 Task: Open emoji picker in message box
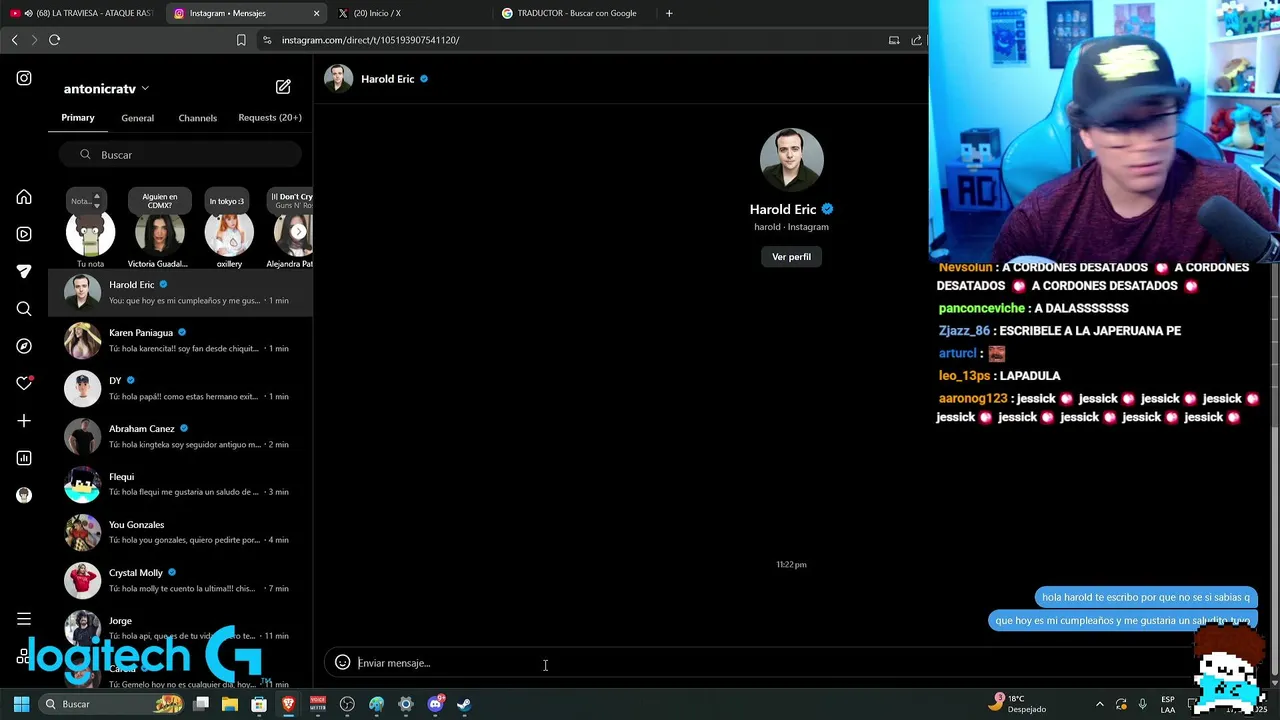coord(342,662)
